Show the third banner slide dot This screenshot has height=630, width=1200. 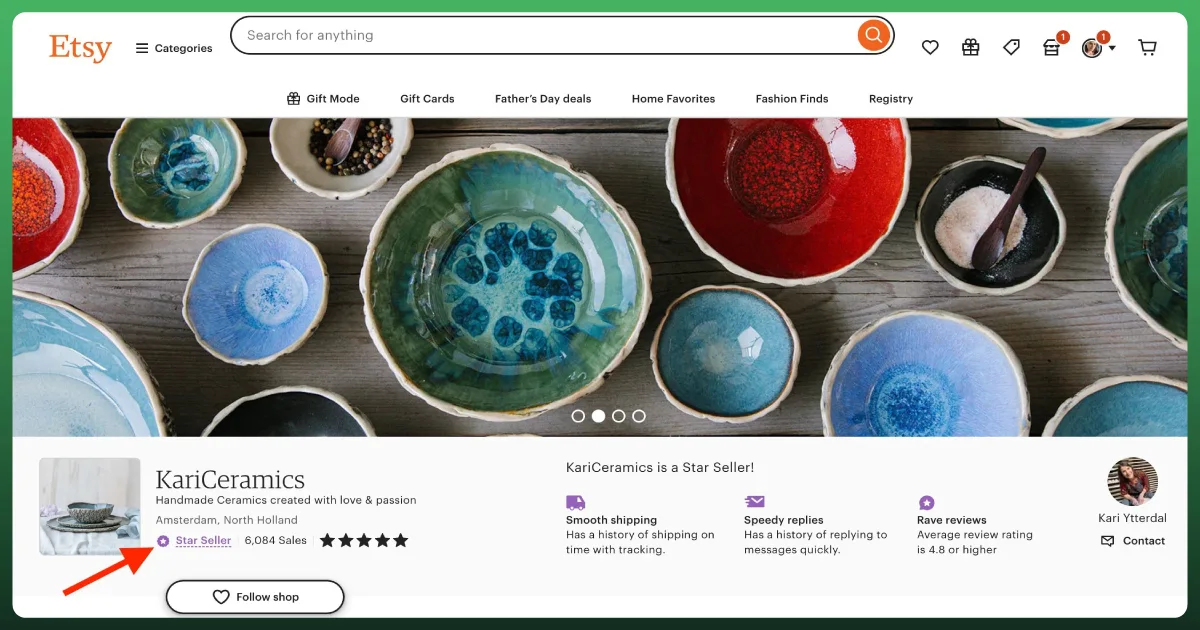618,416
